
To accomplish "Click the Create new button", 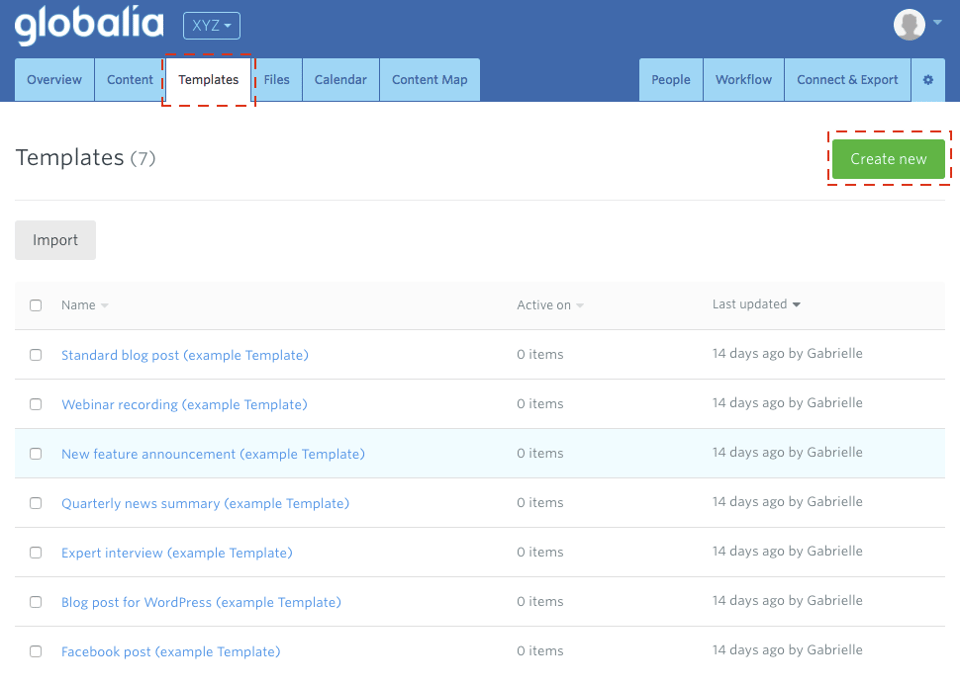I will pos(887,158).
